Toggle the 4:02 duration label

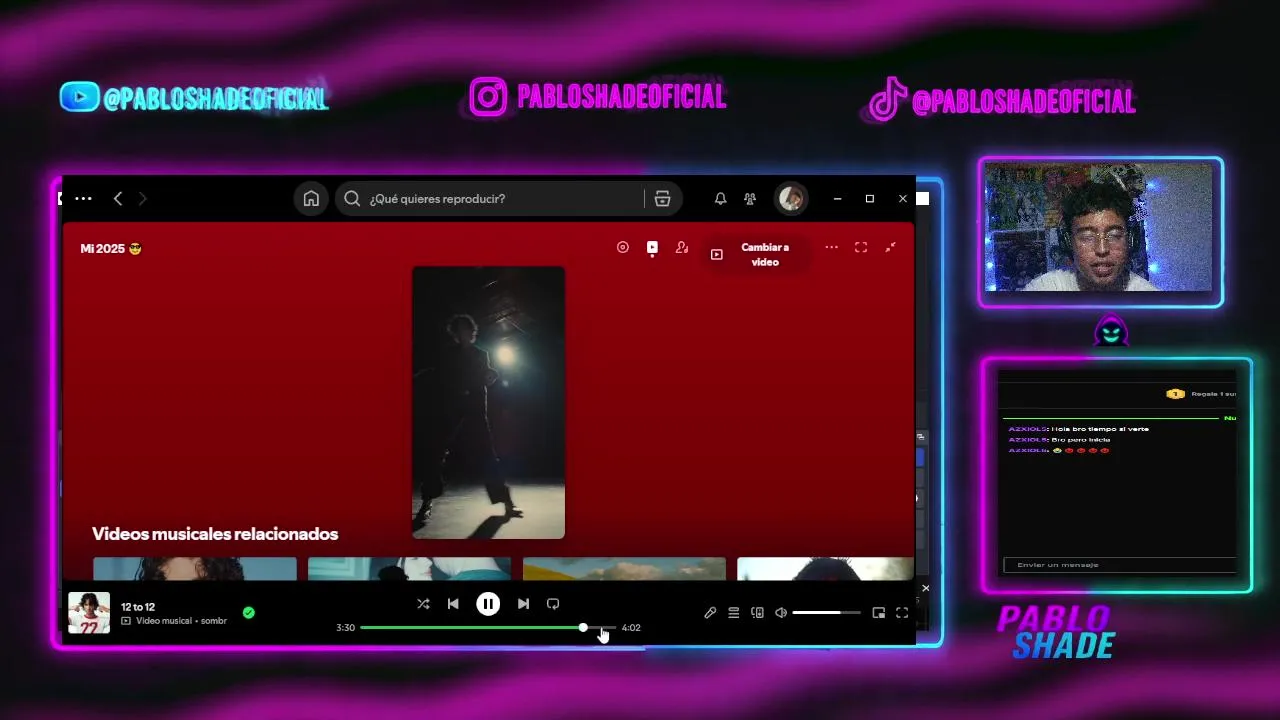pyautogui.click(x=631, y=628)
